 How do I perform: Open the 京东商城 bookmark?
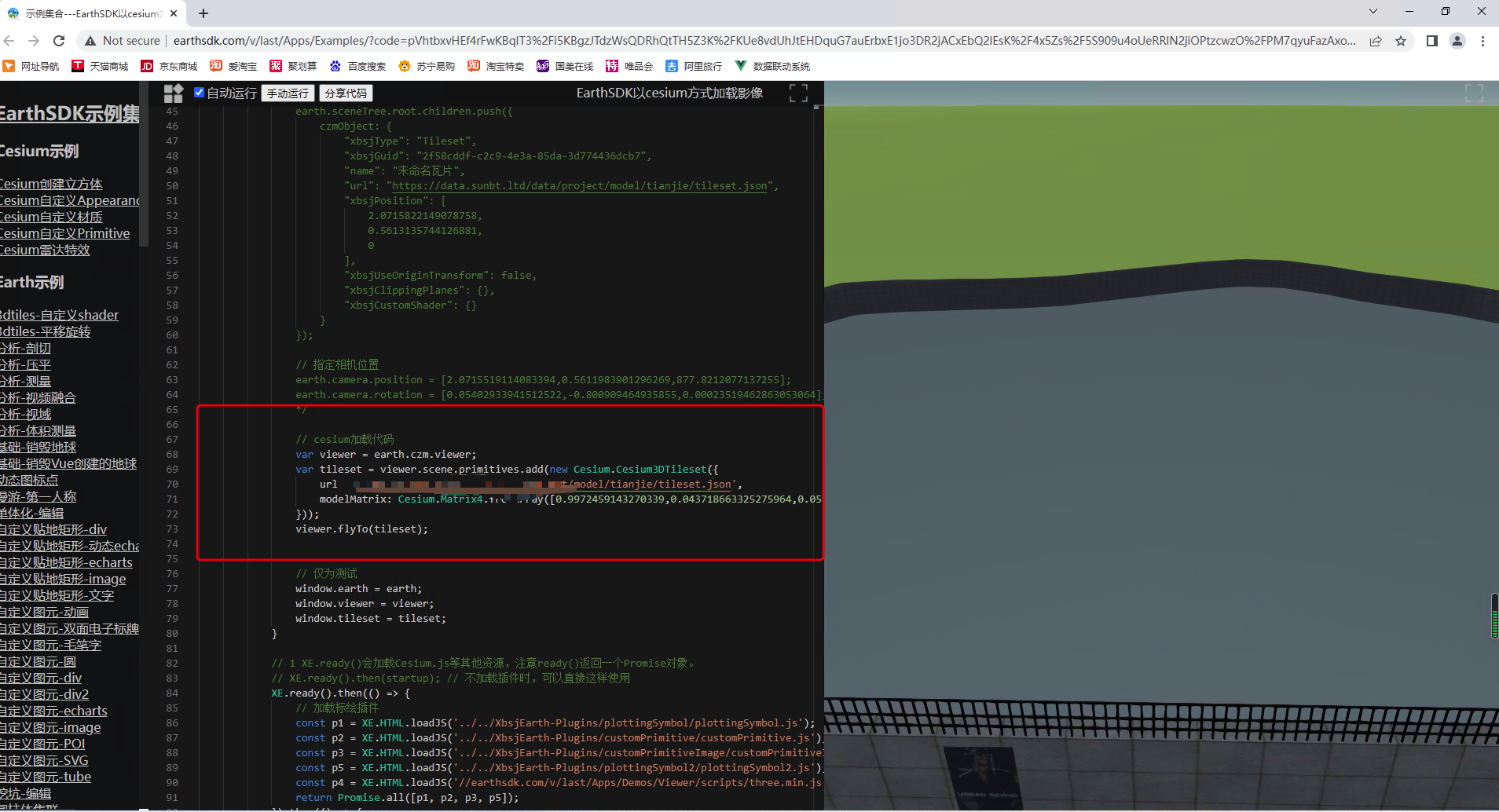[x=170, y=66]
